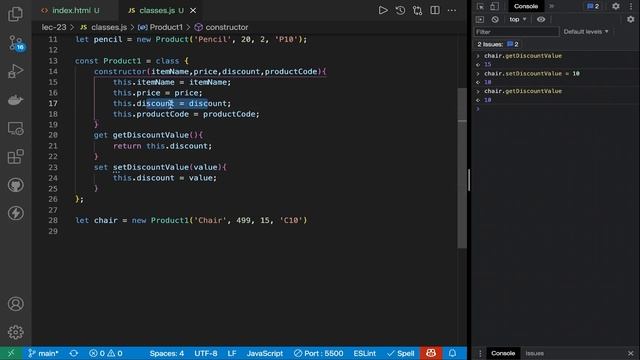
Task: Select language mode JavaScript
Action: [x=264, y=353]
